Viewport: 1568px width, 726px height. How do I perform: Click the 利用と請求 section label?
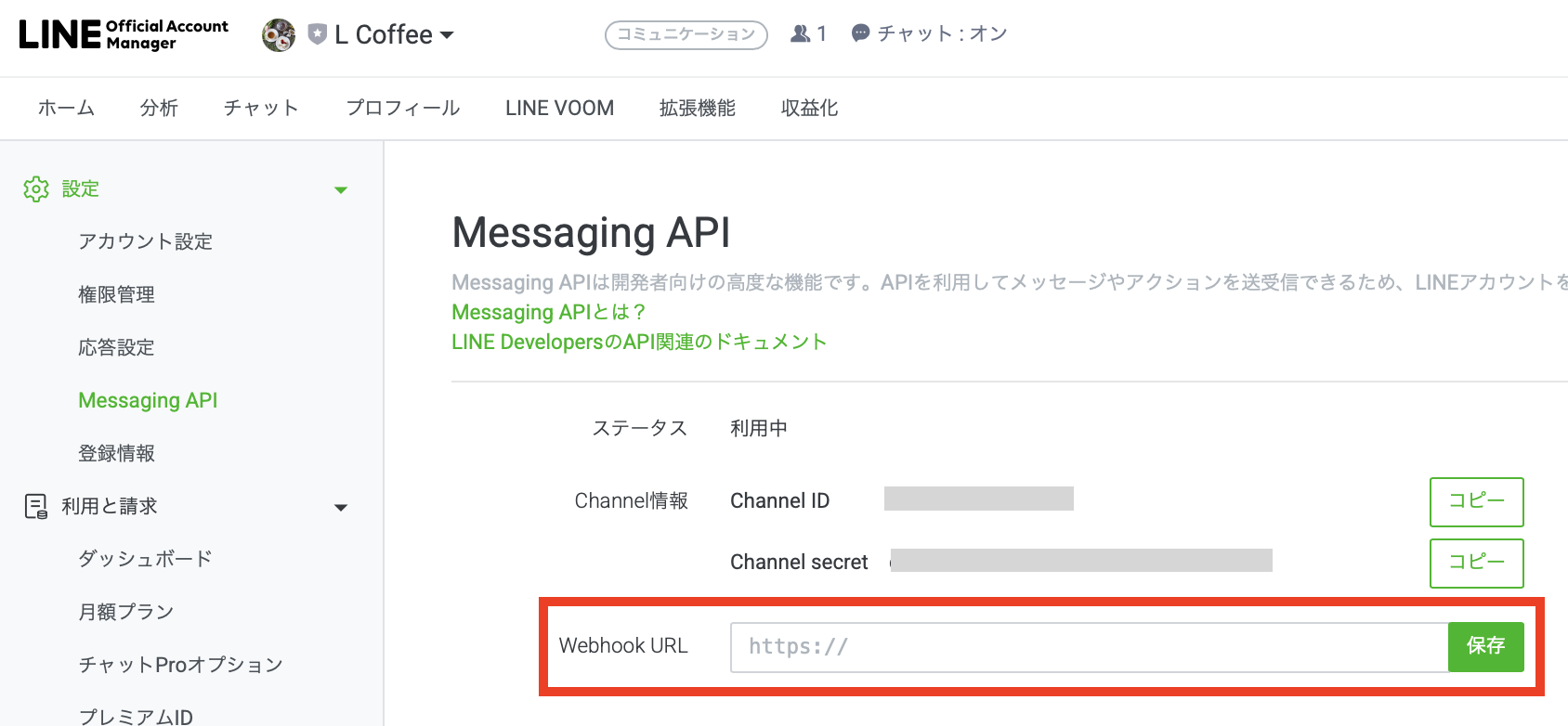110,506
